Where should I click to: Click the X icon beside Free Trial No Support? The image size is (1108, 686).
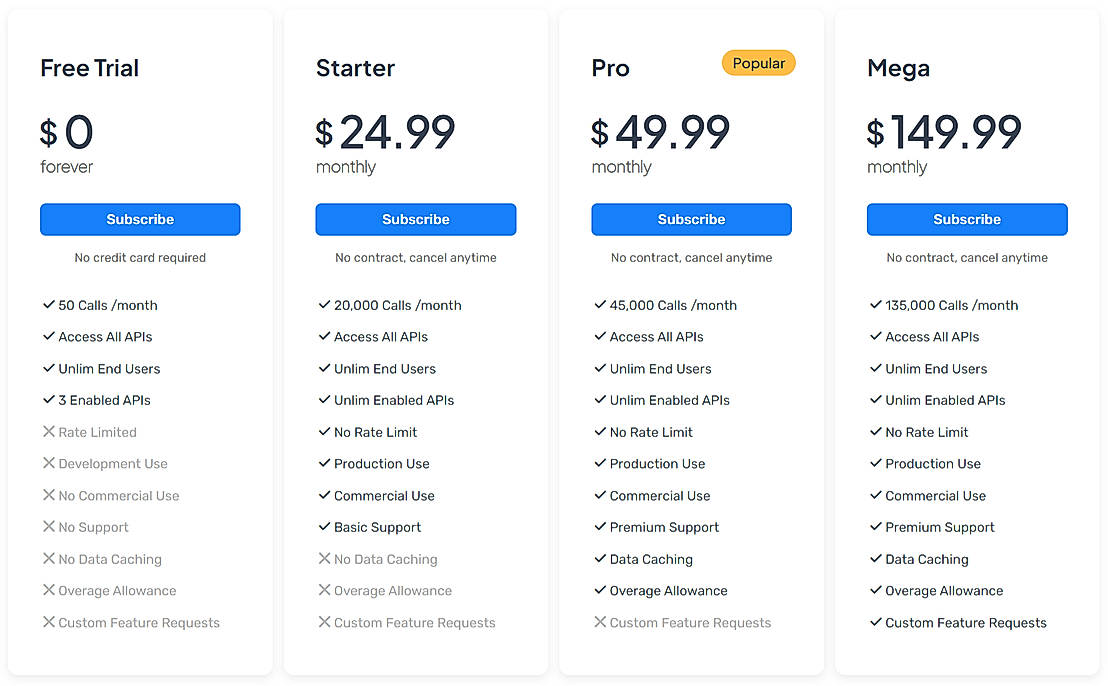point(48,527)
